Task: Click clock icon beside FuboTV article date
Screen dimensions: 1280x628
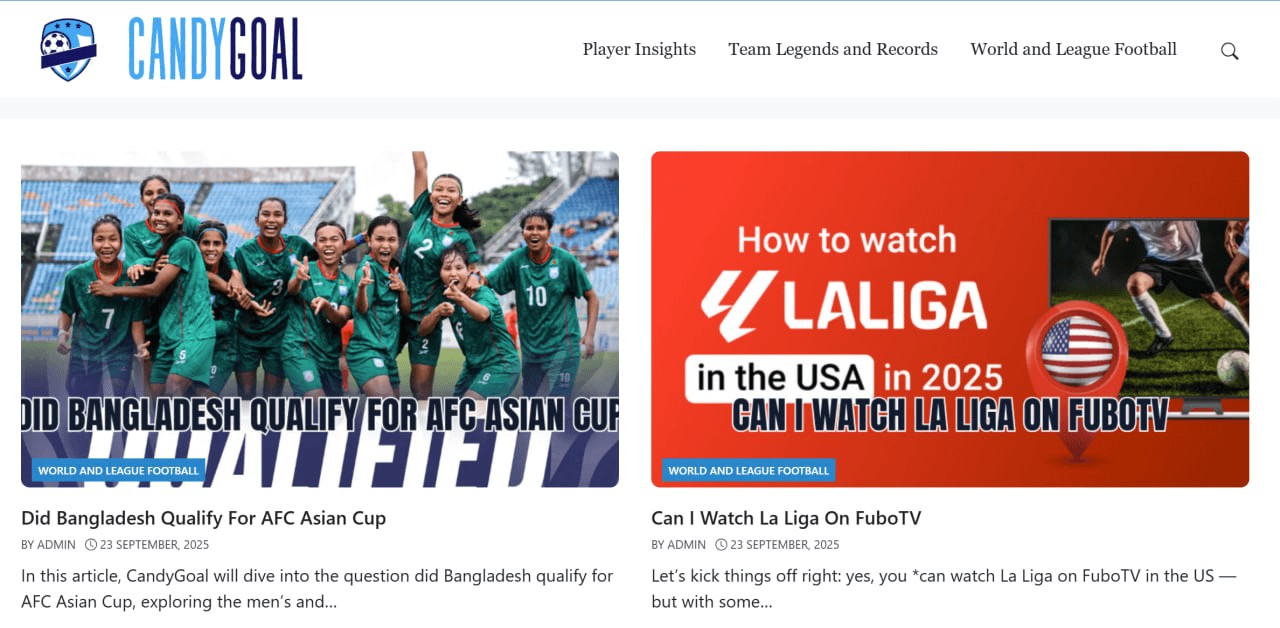Action: [721, 545]
